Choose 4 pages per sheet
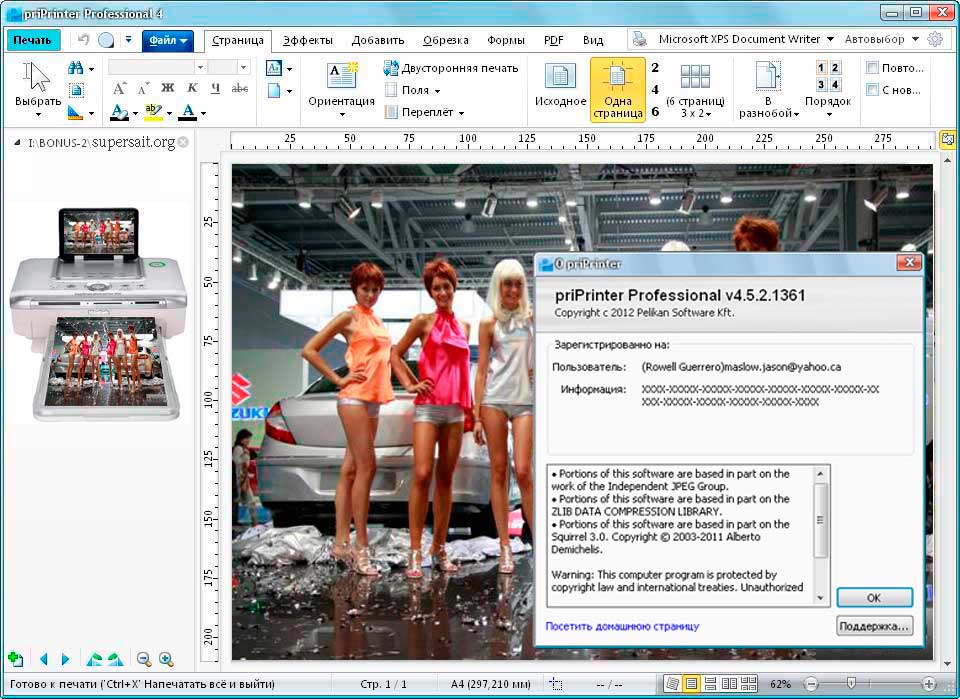 coord(655,90)
